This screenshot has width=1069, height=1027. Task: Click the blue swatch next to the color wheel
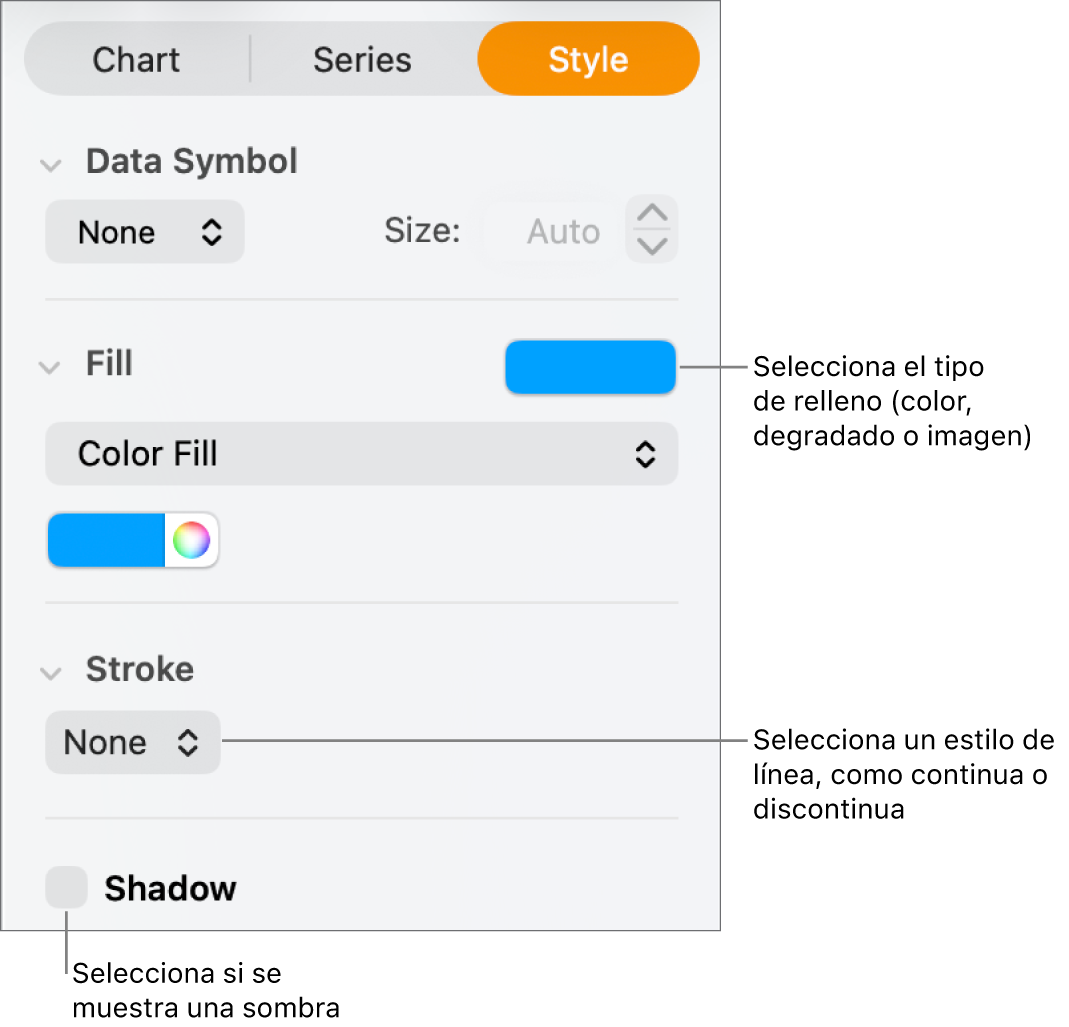tap(105, 540)
